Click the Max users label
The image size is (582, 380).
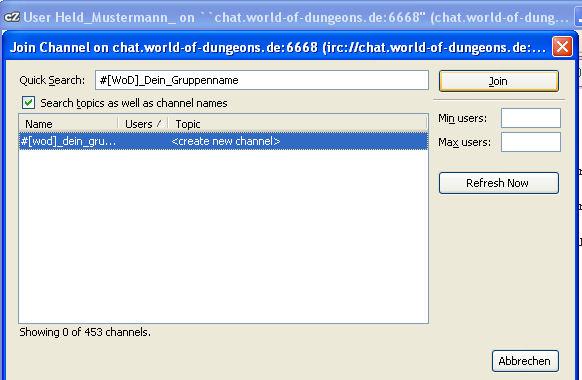pyautogui.click(x=464, y=142)
